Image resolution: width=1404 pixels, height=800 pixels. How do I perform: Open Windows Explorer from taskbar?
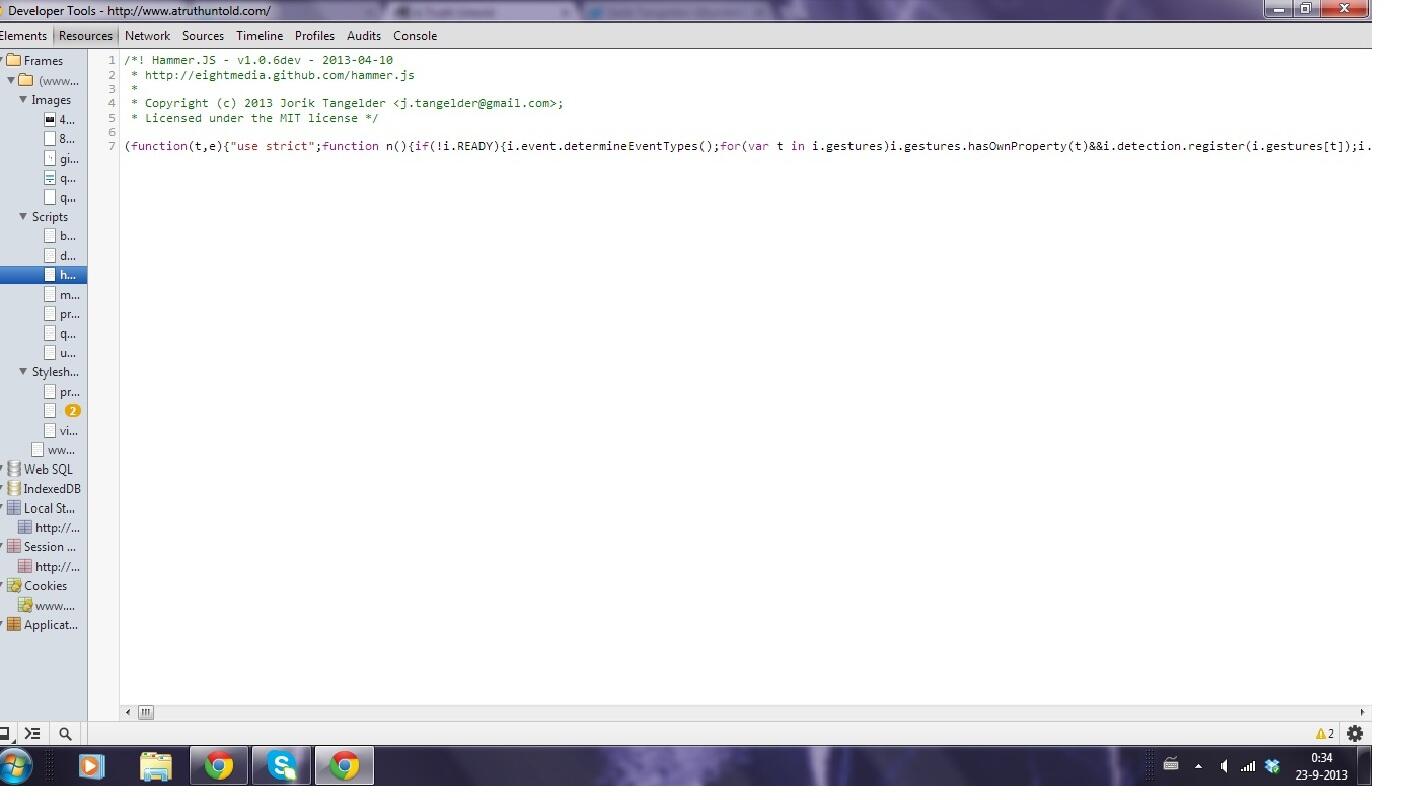[x=156, y=767]
